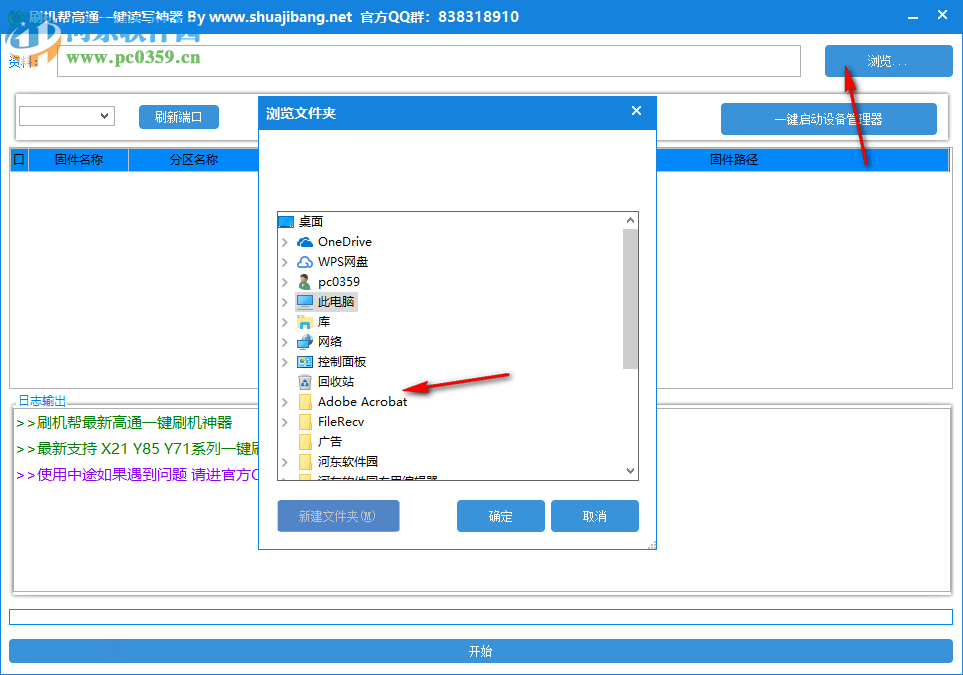Expand the 此电脑 tree node

pos(285,302)
